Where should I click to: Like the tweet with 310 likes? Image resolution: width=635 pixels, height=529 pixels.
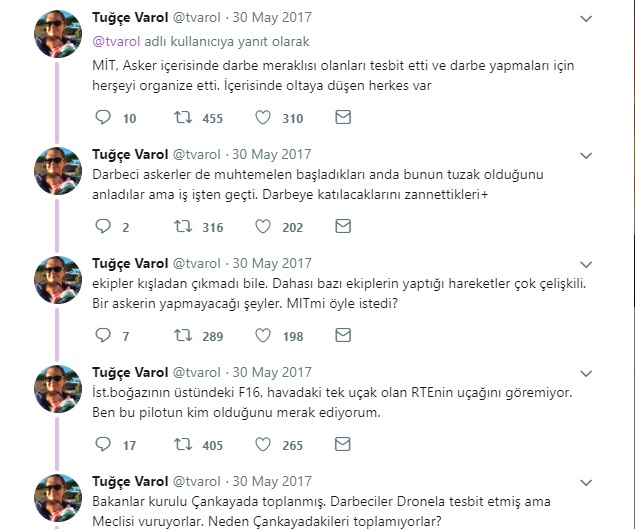coord(263,117)
